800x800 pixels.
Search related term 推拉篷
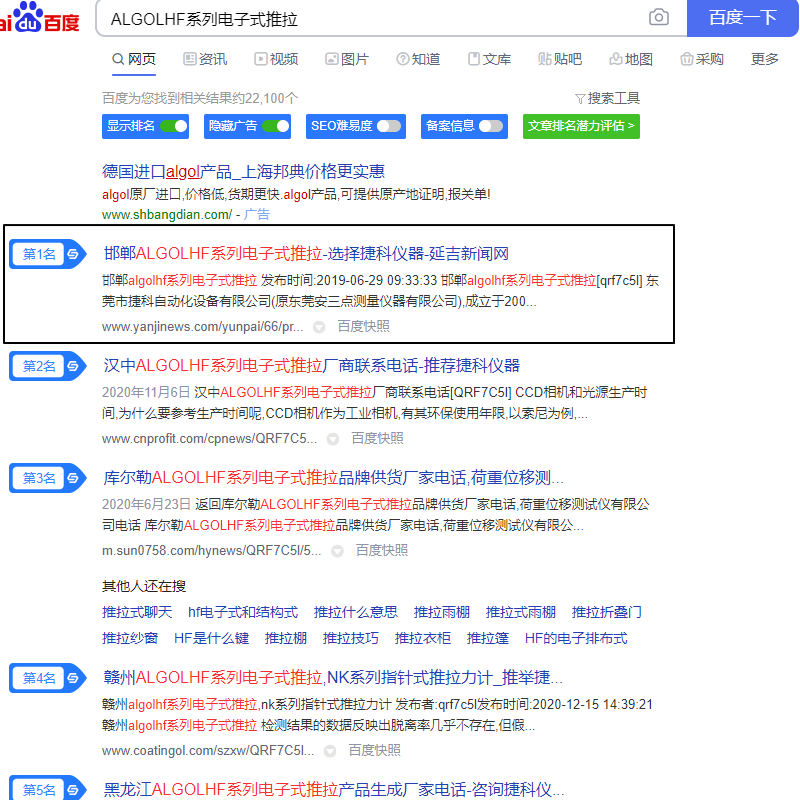click(488, 638)
